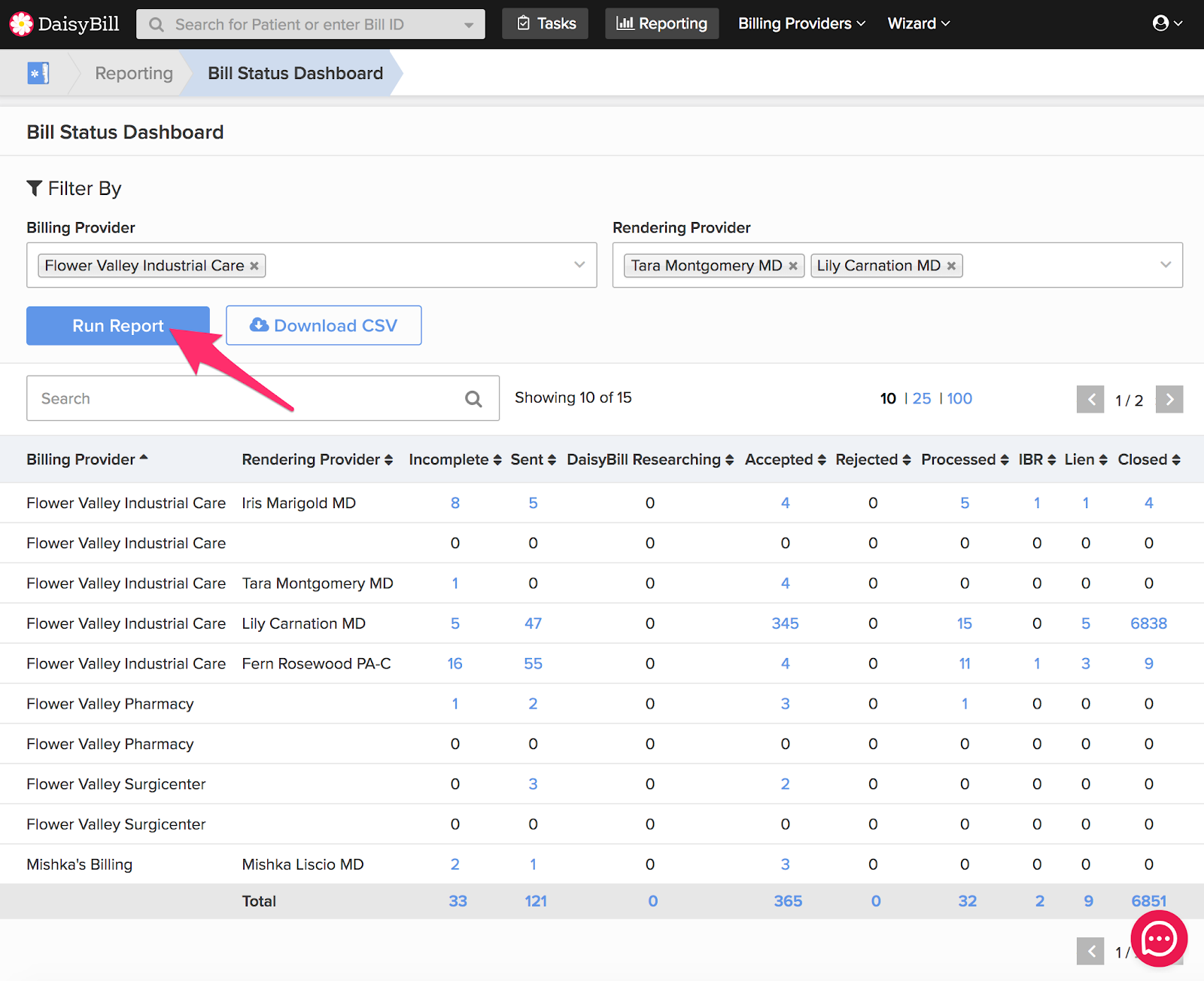Screen dimensions: 1204x981
Task: Remove Flower Valley Industrial Care filter tag
Action: pos(254,266)
